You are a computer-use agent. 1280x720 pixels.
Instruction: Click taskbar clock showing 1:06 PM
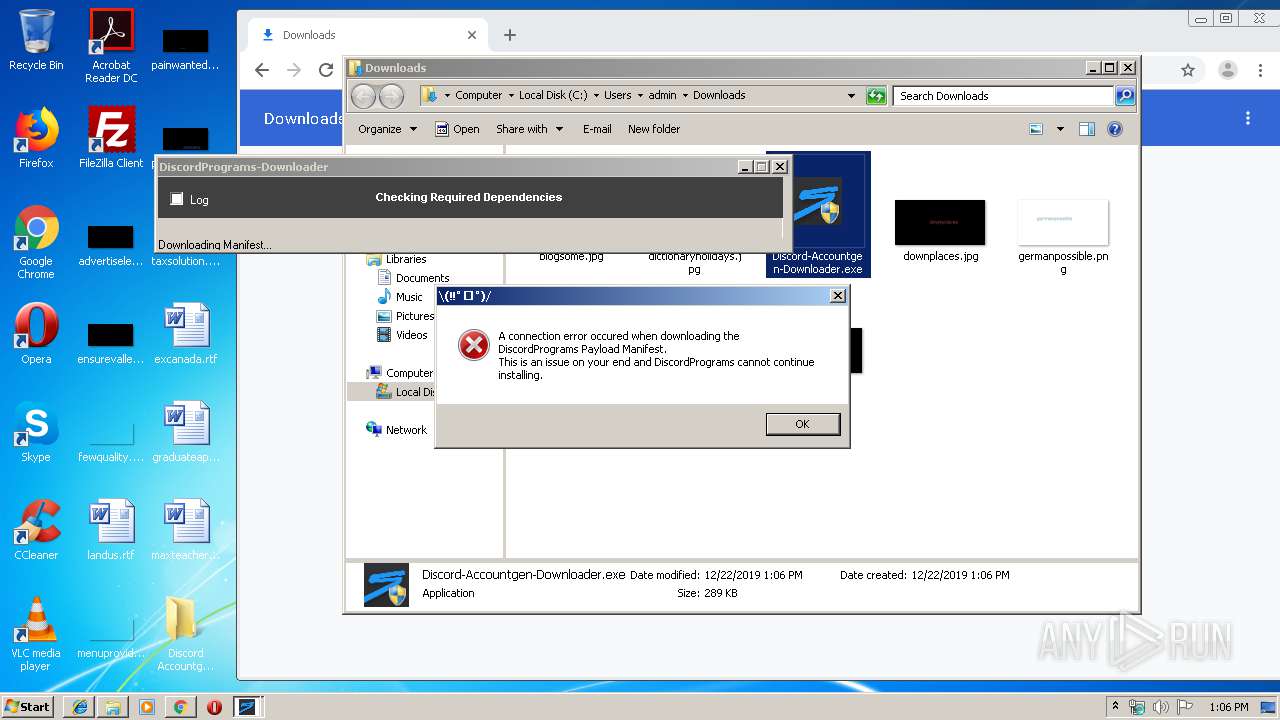(1229, 707)
